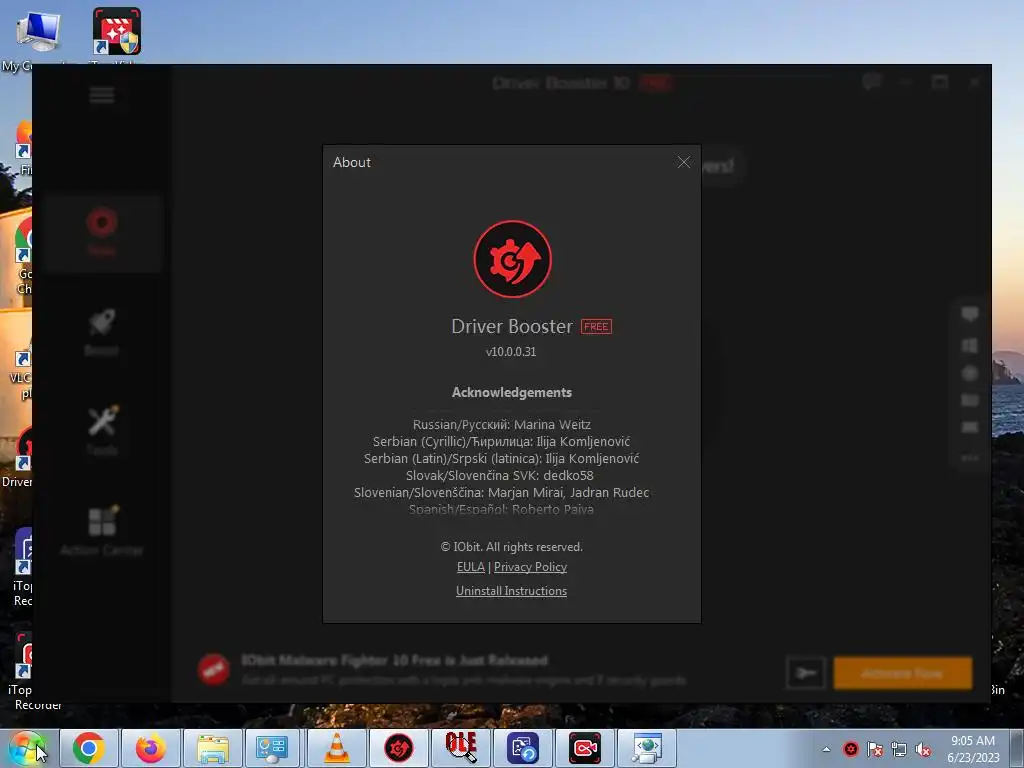Click the key icon button beside Activate Now
Image resolution: width=1024 pixels, height=768 pixels.
(806, 673)
